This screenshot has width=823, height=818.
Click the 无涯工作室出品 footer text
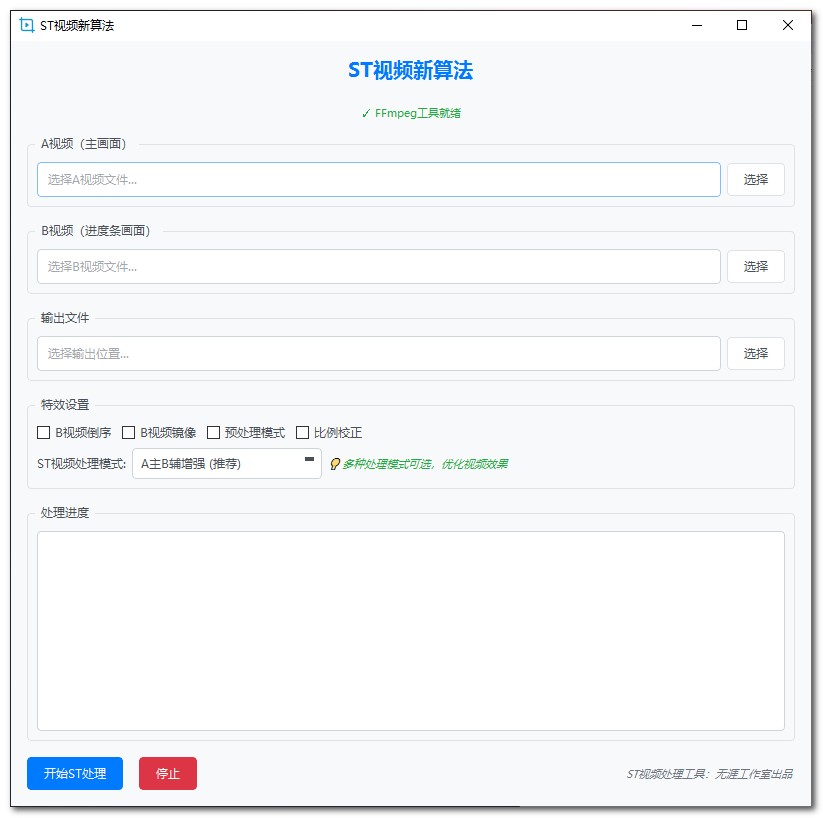(x=754, y=774)
